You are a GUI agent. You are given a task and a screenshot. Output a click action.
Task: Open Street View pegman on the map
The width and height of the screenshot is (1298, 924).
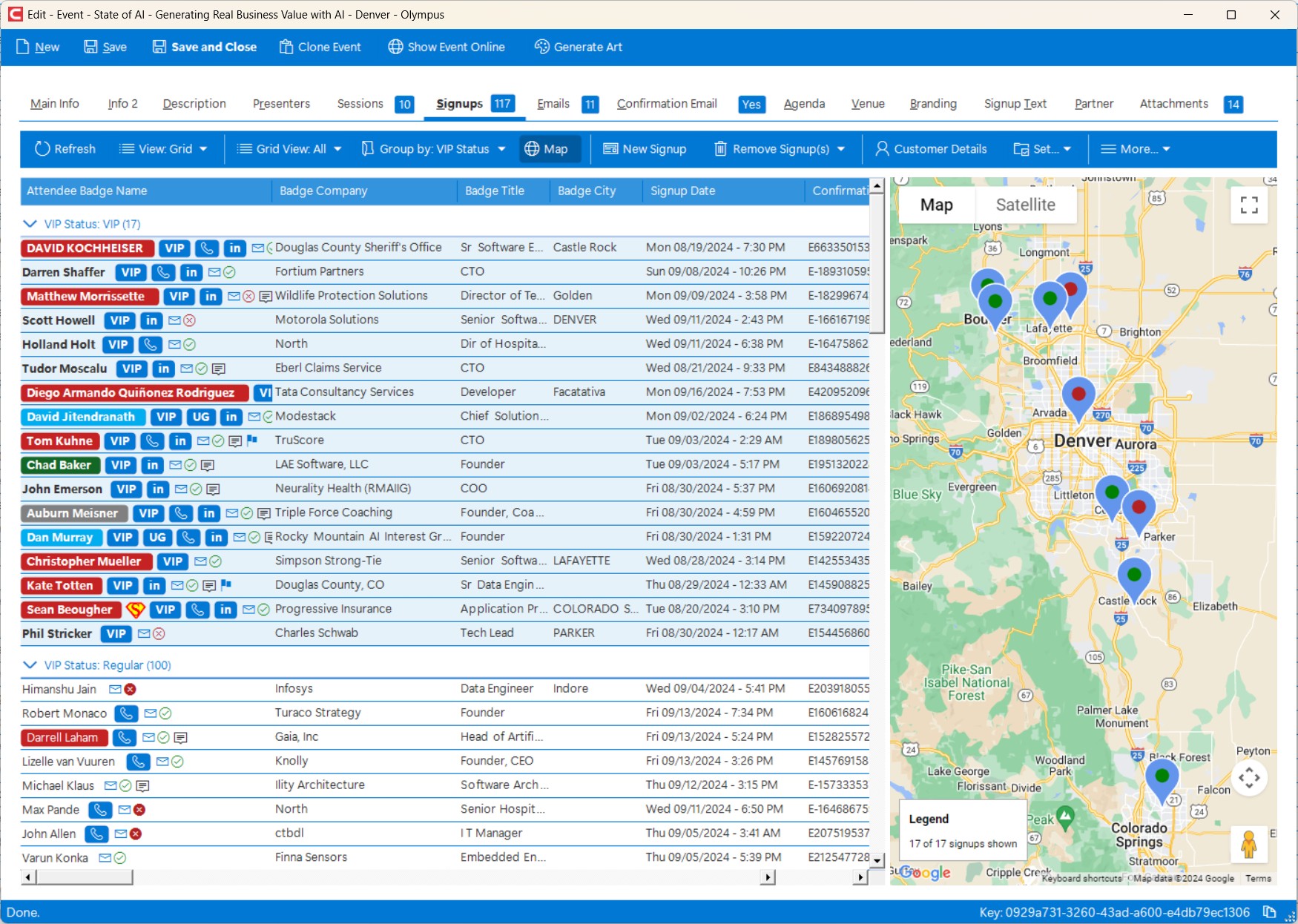coord(1249,845)
